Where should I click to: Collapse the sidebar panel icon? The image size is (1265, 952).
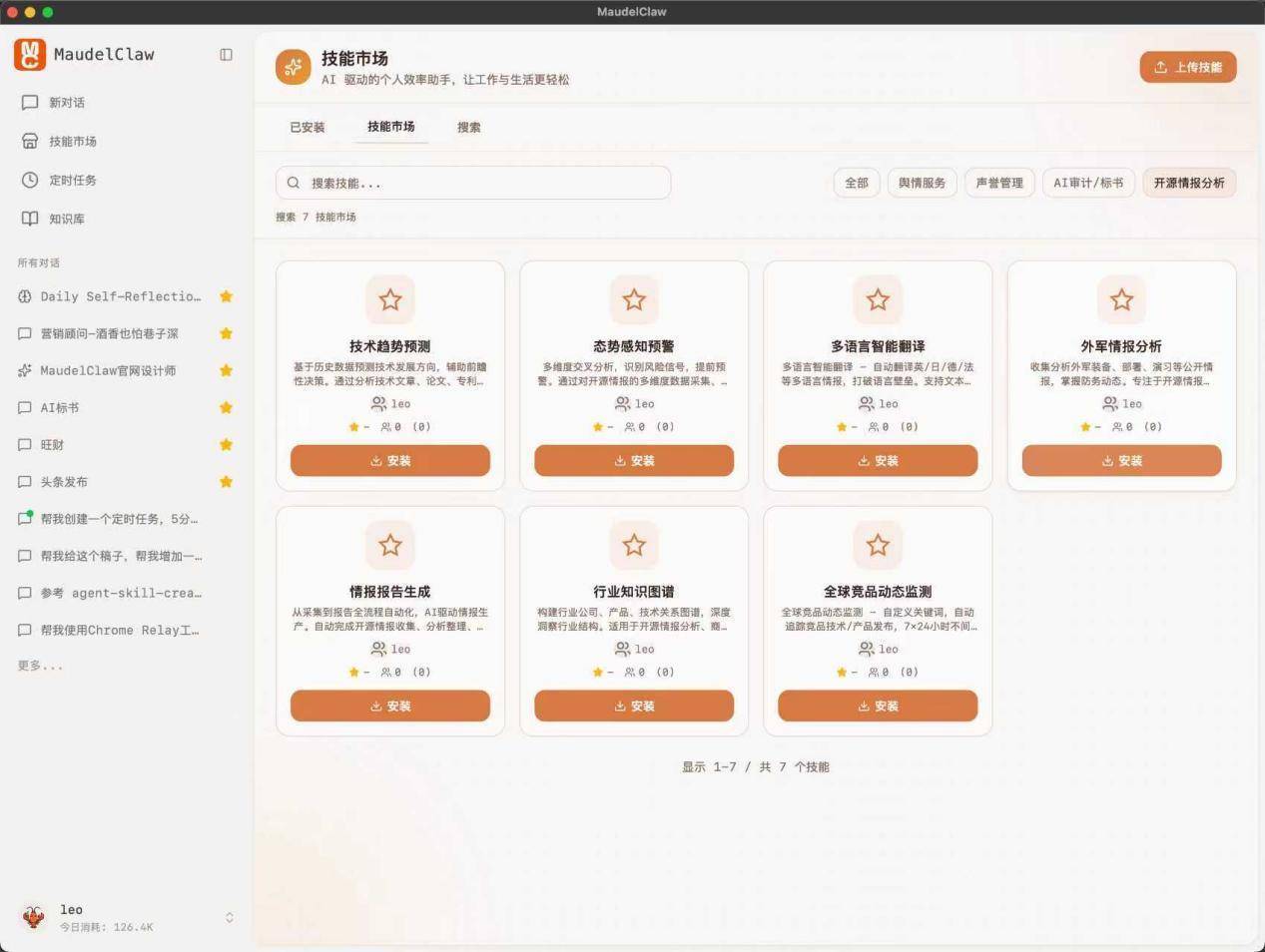coord(226,55)
